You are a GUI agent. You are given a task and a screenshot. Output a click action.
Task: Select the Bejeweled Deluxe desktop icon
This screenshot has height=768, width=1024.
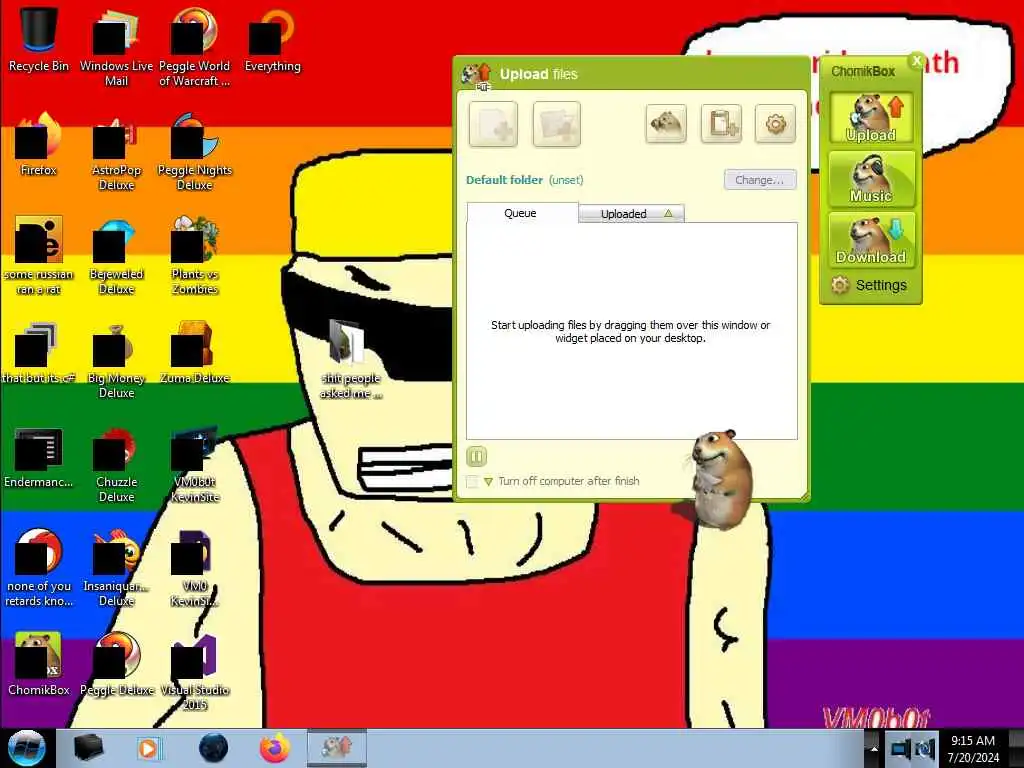[x=116, y=256]
